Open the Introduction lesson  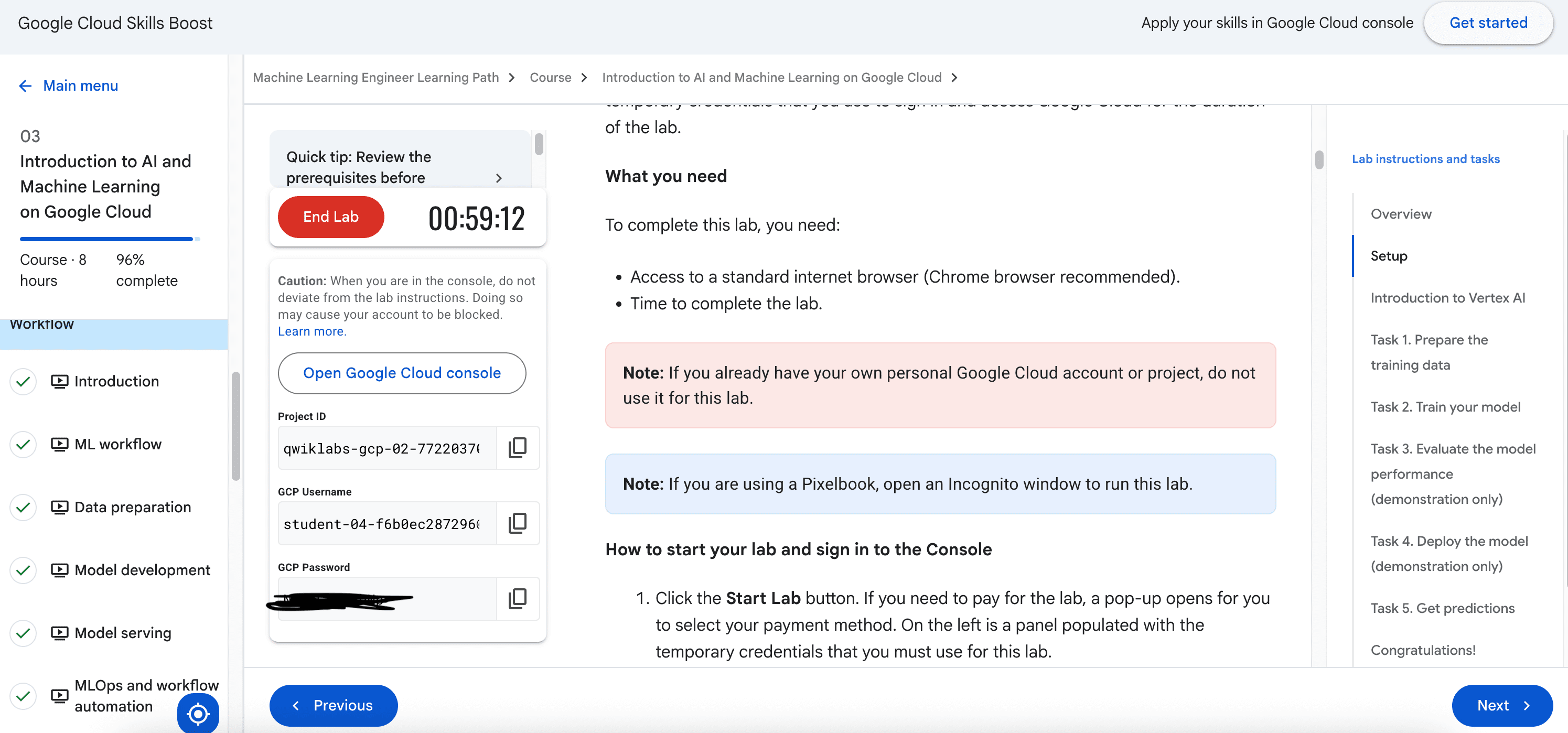click(116, 381)
